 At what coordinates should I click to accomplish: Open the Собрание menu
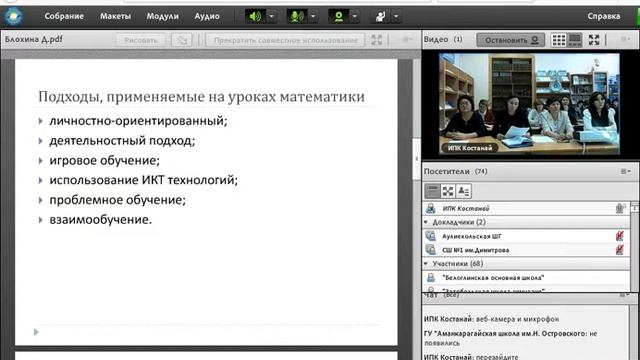tap(64, 16)
